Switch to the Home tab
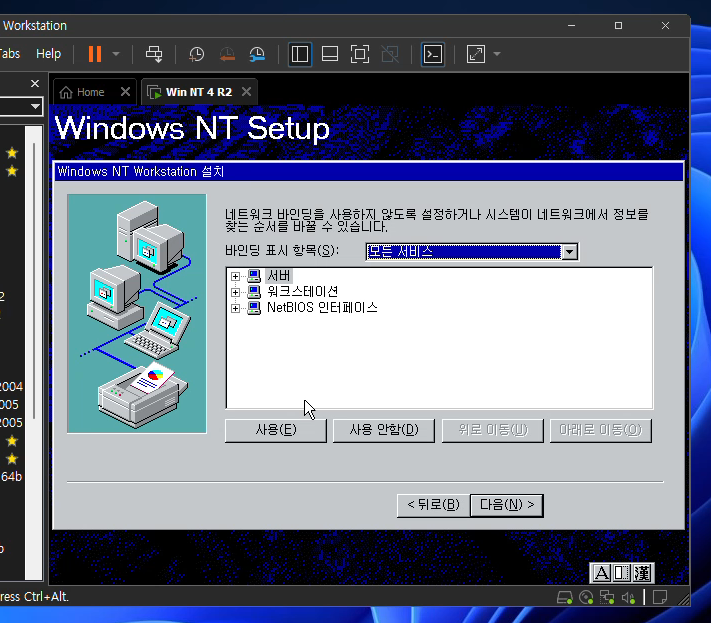 (x=90, y=92)
